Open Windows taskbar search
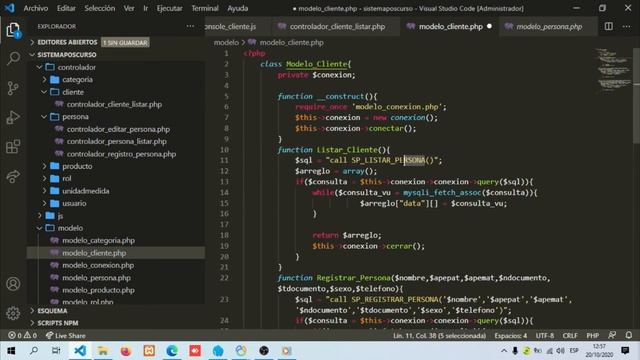Screen dimensions: 640x360 pos(34,351)
